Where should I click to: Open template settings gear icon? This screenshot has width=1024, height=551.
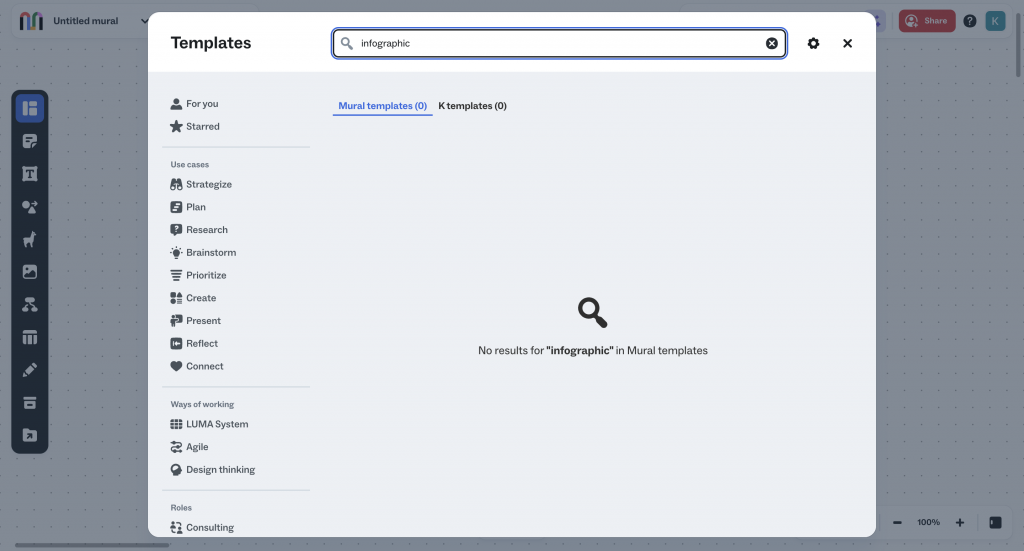click(813, 44)
